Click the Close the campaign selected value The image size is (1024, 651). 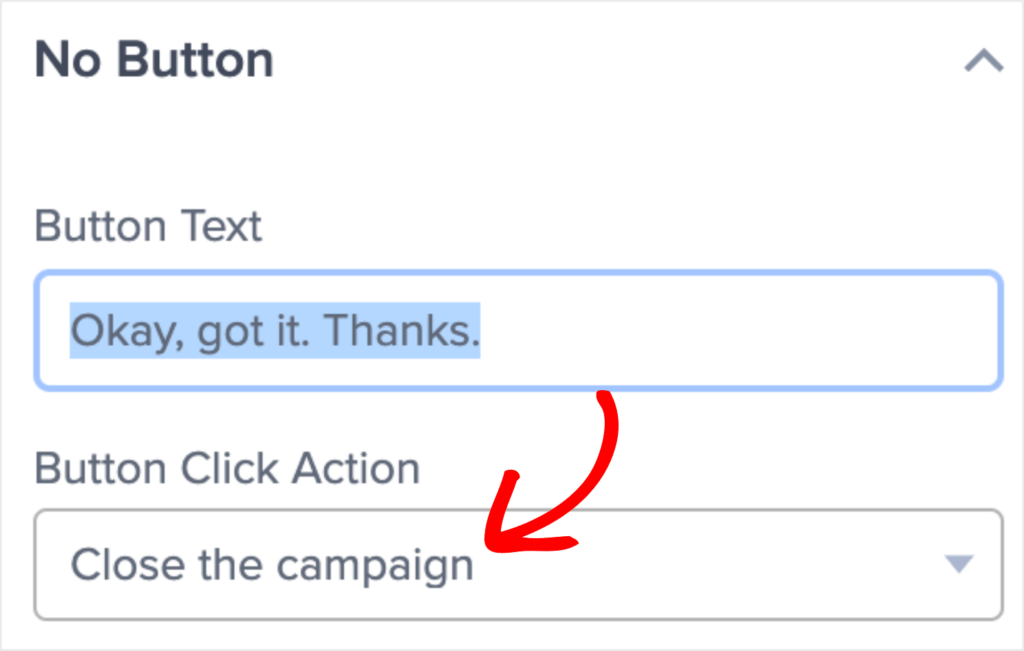point(270,565)
